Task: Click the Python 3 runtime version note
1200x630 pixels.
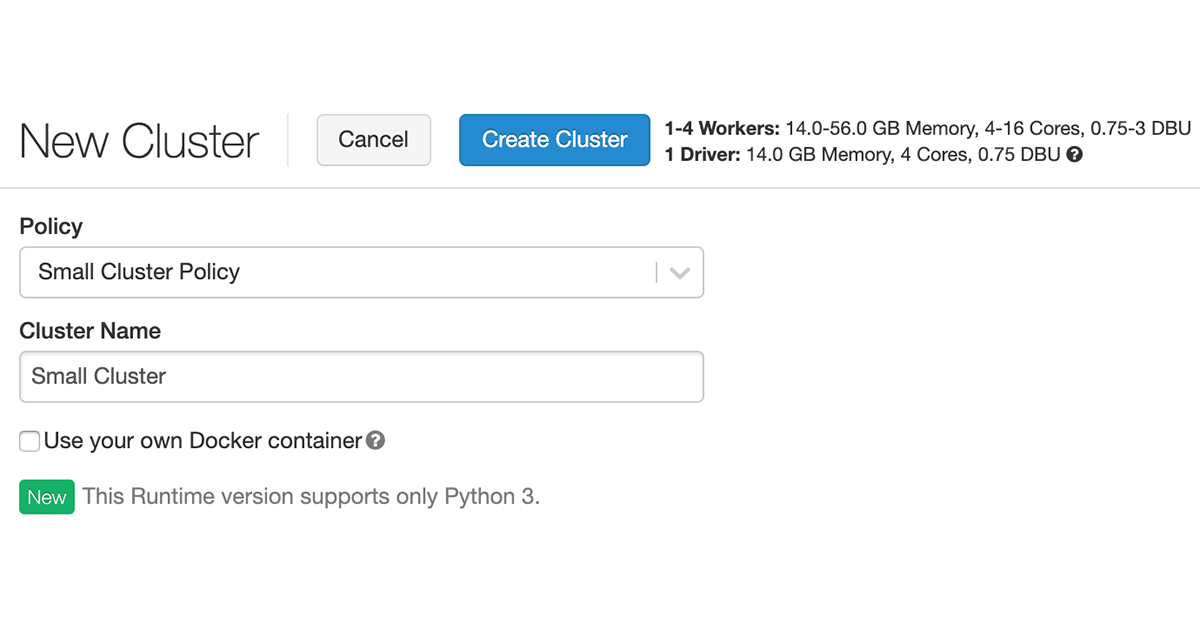Action: click(x=311, y=497)
